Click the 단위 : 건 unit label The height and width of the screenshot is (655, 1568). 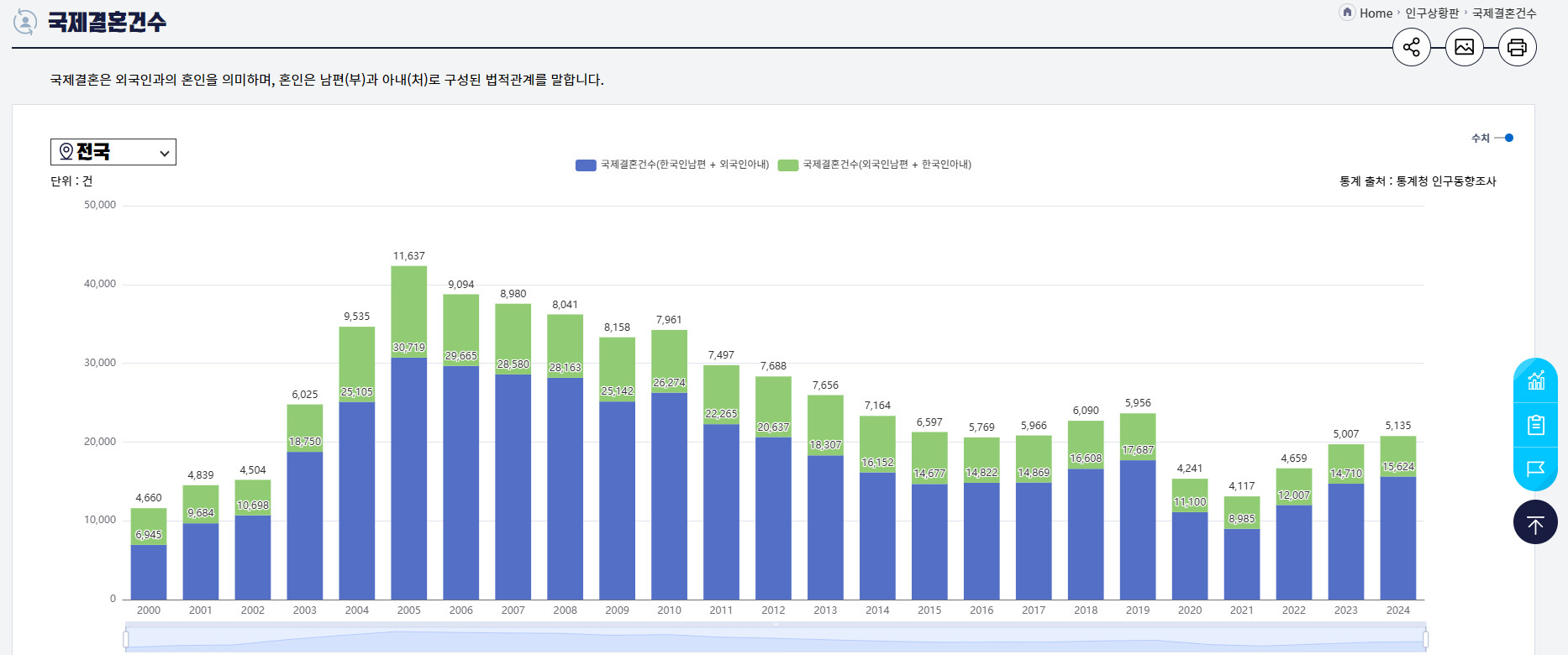pyautogui.click(x=71, y=181)
